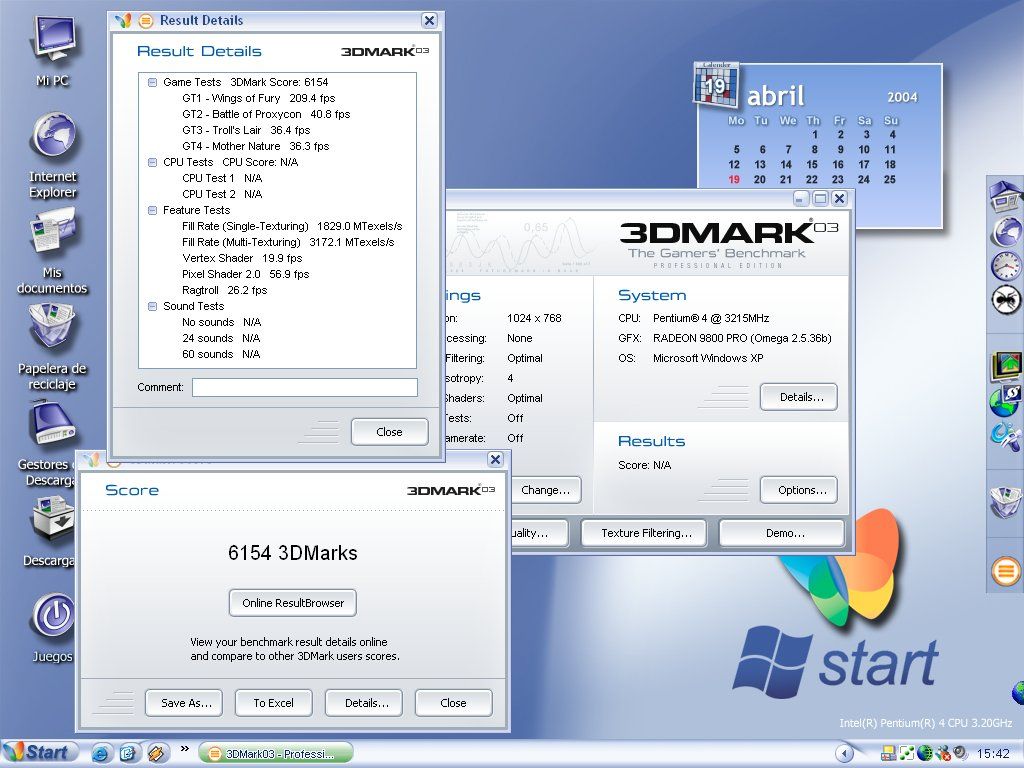
Task: Open Papelera de reciclaje icon
Action: click(x=52, y=330)
